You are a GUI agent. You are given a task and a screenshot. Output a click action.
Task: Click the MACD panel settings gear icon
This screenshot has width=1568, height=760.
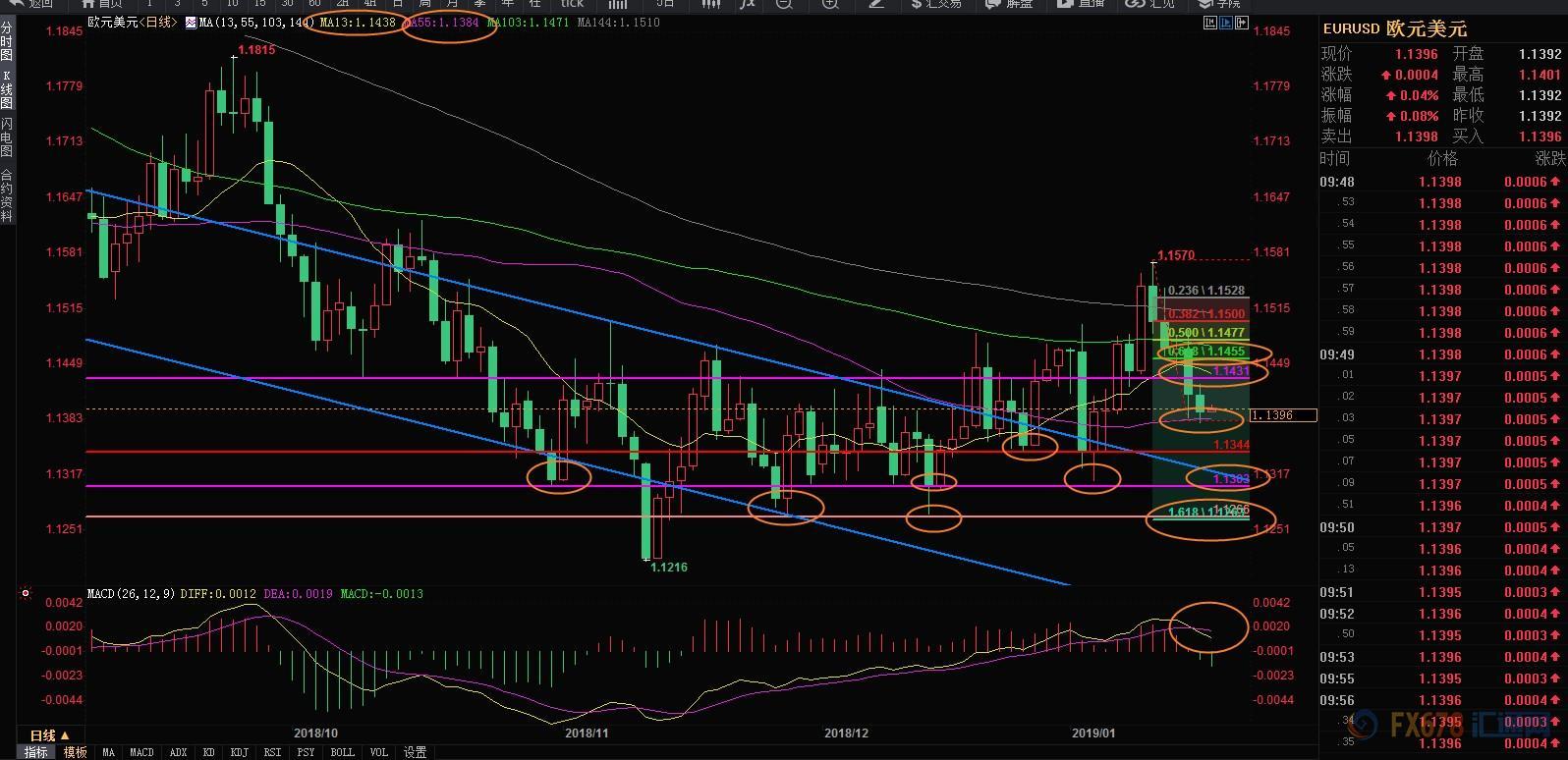coord(25,593)
